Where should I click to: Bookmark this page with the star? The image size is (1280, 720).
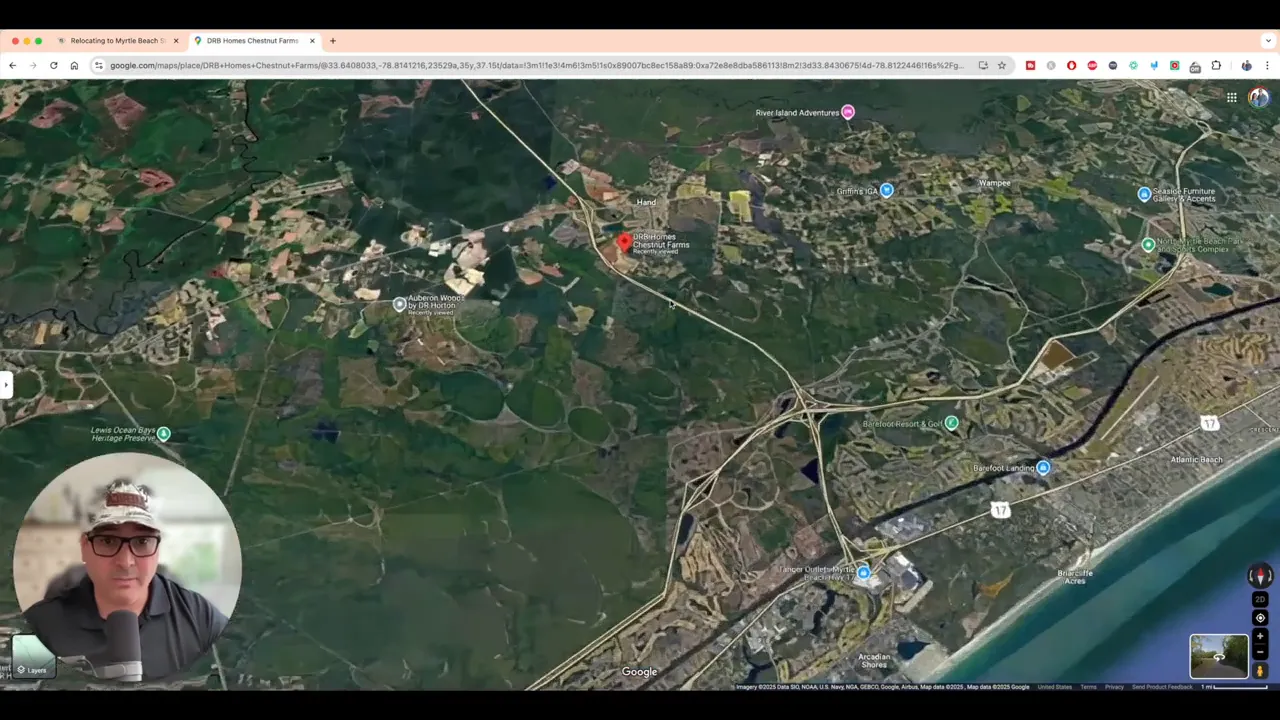pos(1002,66)
